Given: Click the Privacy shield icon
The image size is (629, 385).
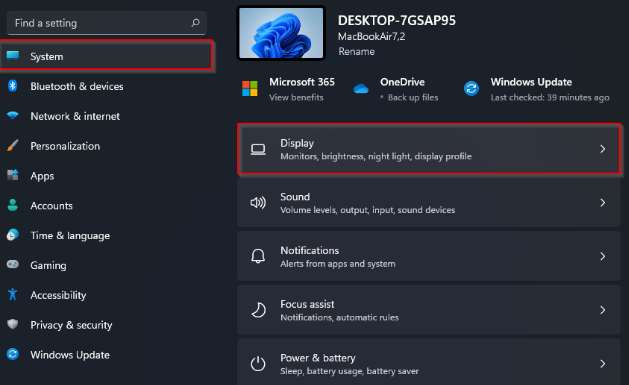Looking at the screenshot, I should [x=13, y=324].
